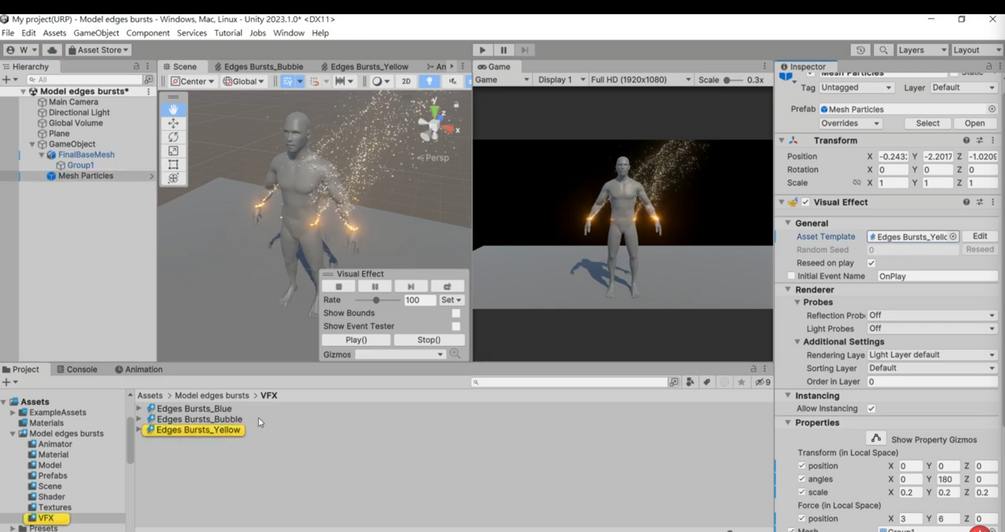This screenshot has width=1005, height=532.
Task: Select the Scale tool in Scene toolbar
Action: [x=173, y=151]
